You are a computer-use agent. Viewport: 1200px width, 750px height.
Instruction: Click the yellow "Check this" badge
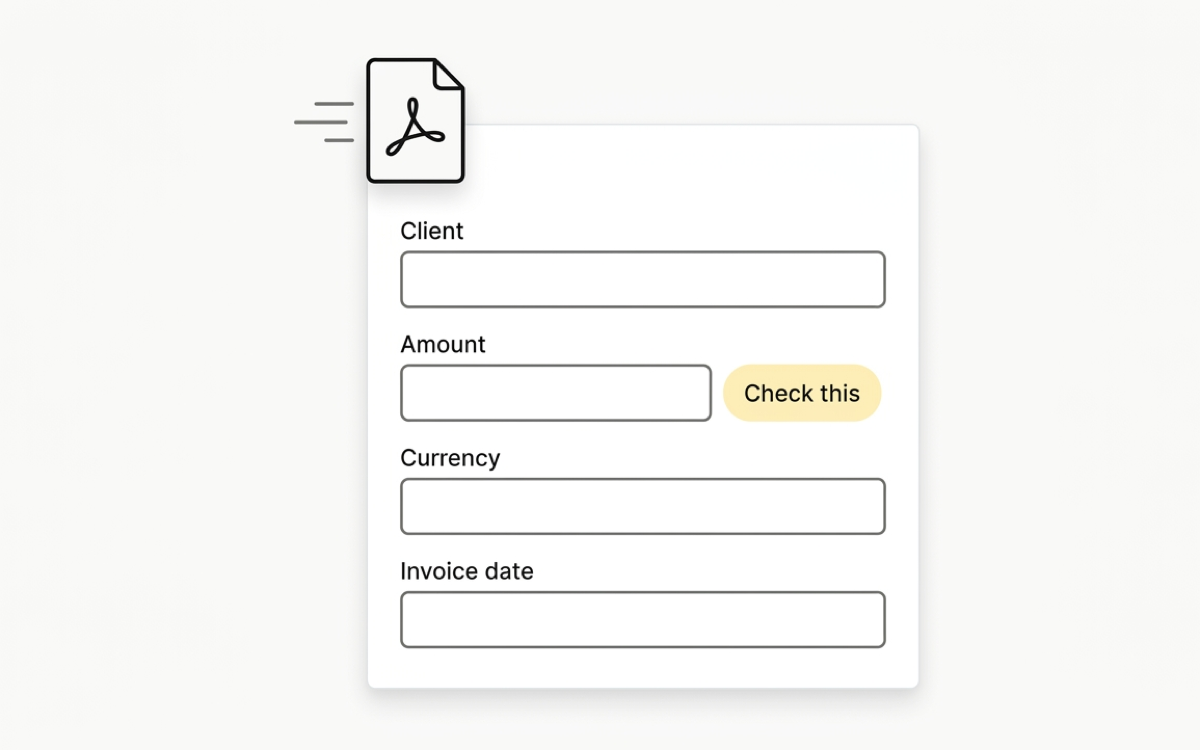click(x=802, y=393)
